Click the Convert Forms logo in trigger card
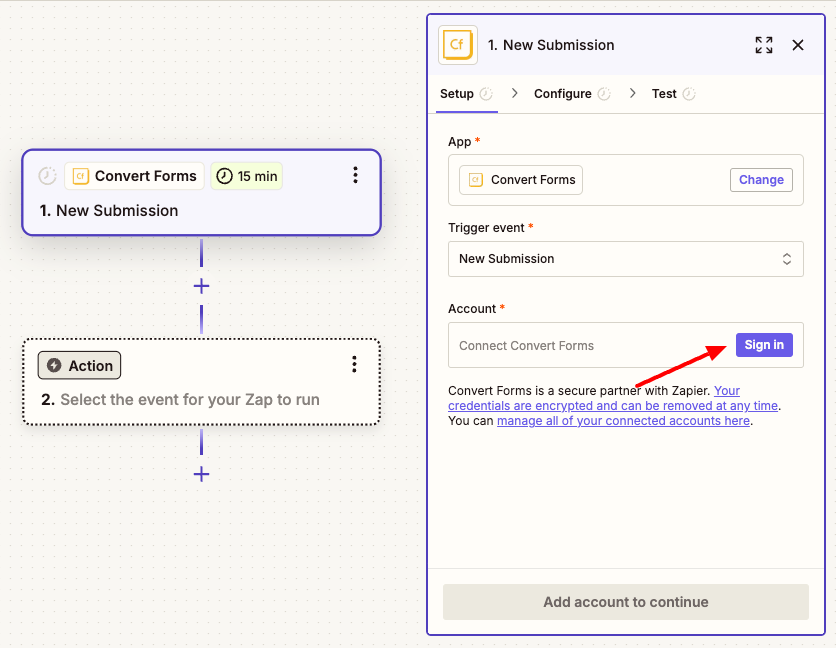836x648 pixels. coord(81,176)
